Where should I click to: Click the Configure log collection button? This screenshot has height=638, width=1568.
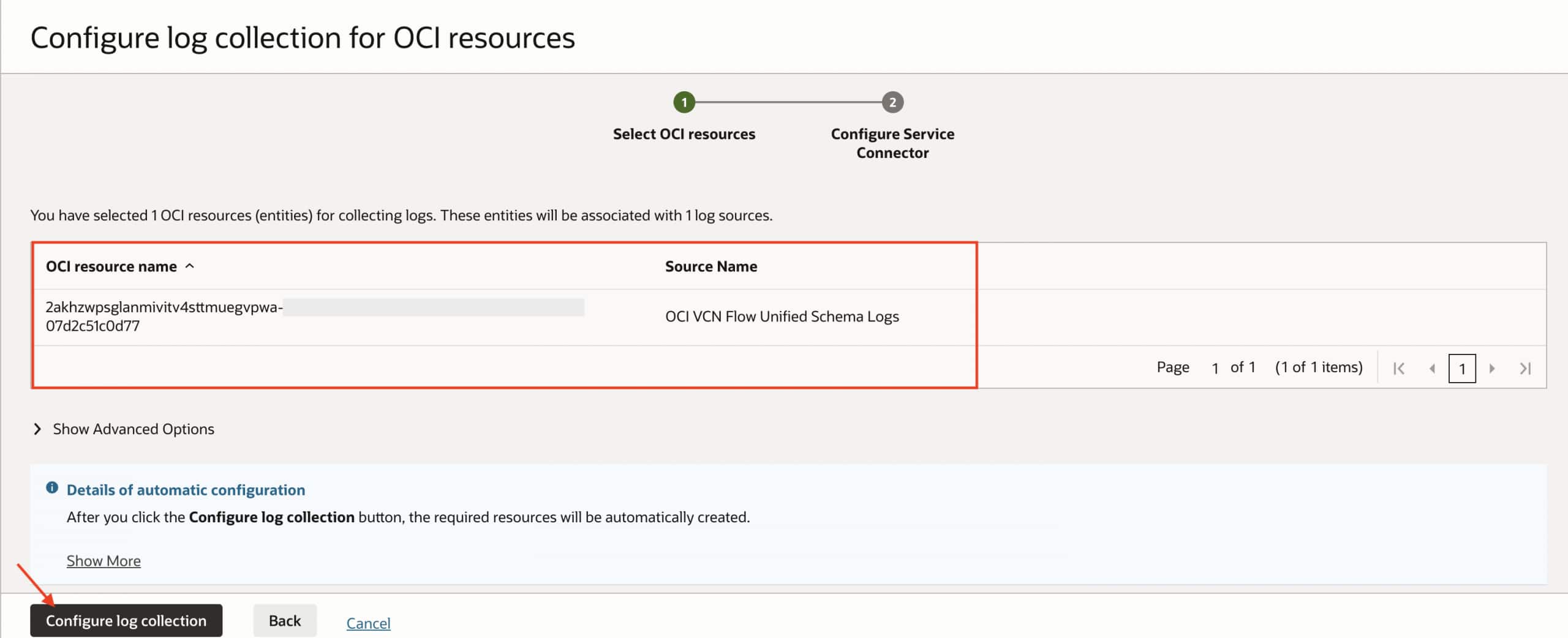(126, 620)
